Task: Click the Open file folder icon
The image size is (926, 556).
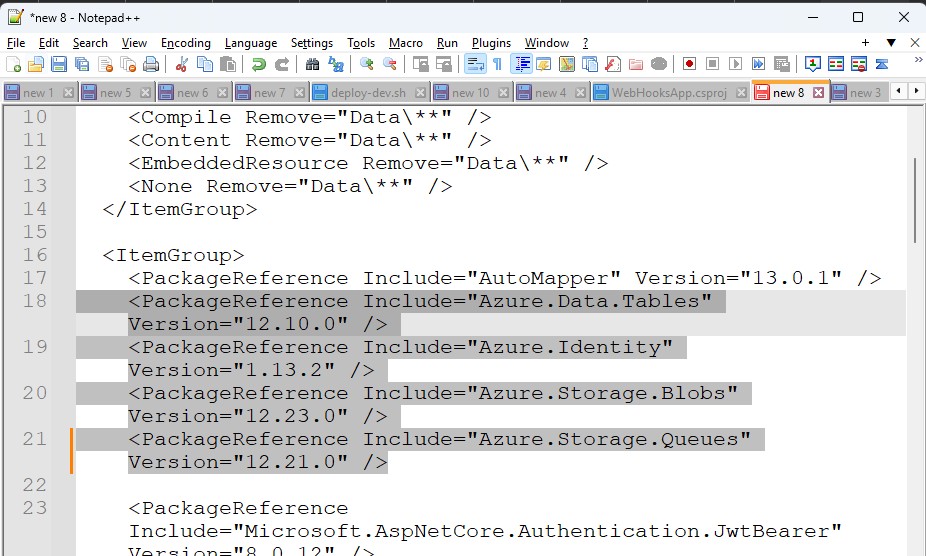Action: [36, 64]
